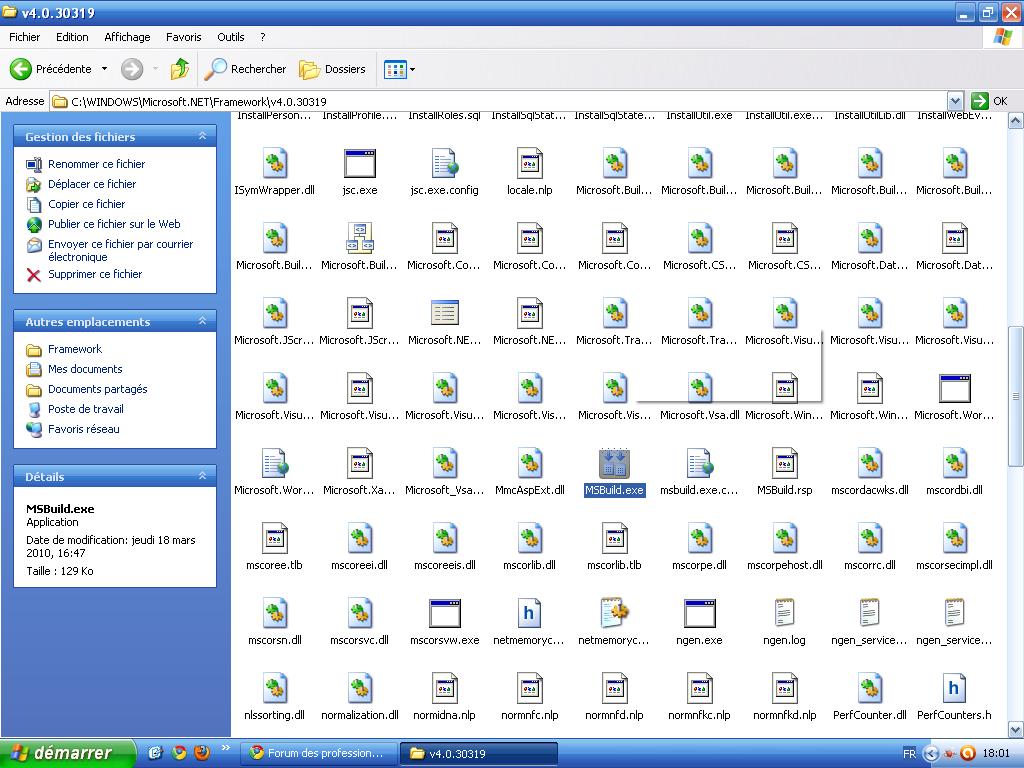This screenshot has height=768, width=1024.
Task: Click the Up one folder toolbar icon
Action: click(x=179, y=69)
